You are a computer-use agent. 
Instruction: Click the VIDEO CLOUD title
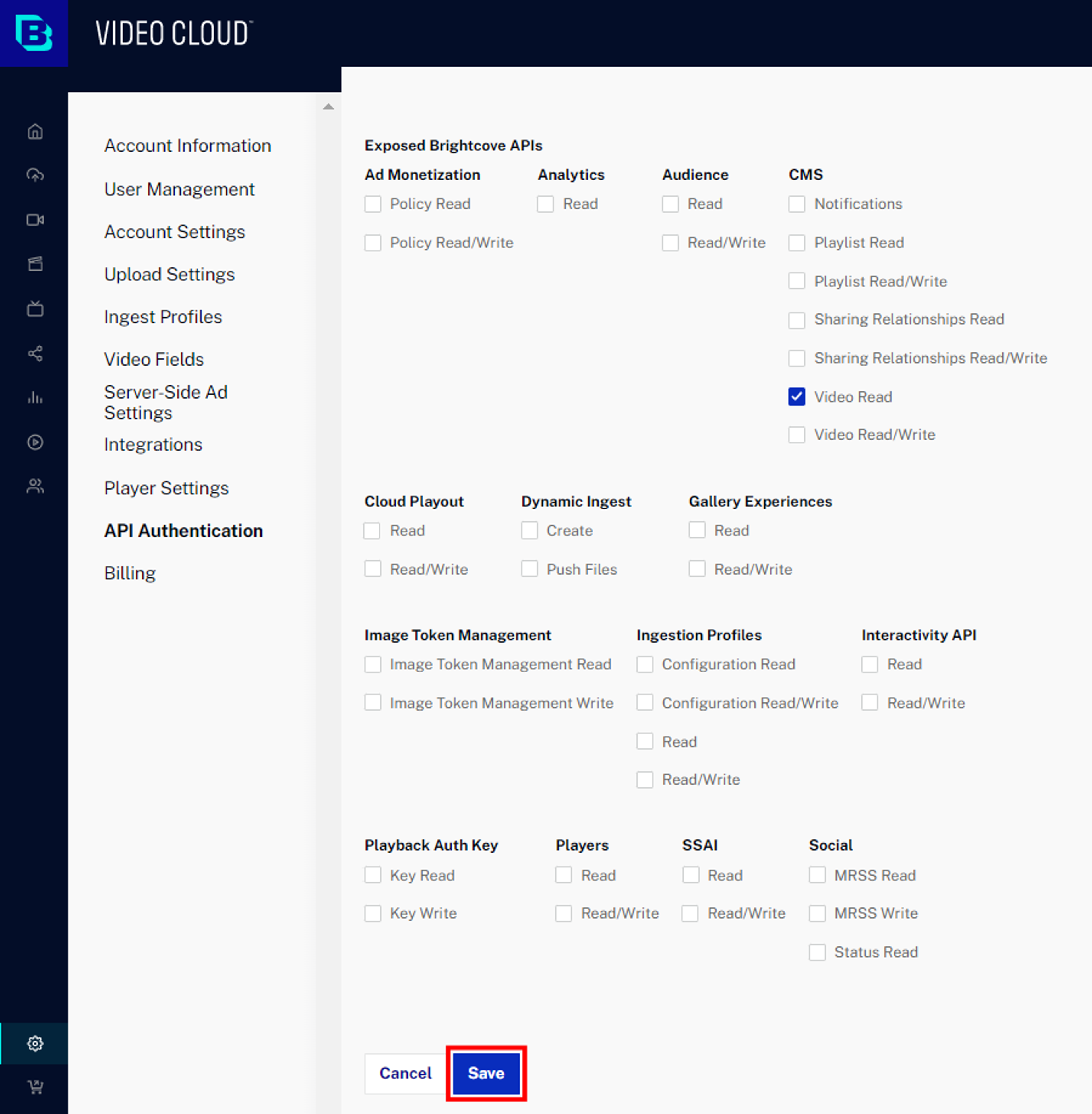pos(174,33)
